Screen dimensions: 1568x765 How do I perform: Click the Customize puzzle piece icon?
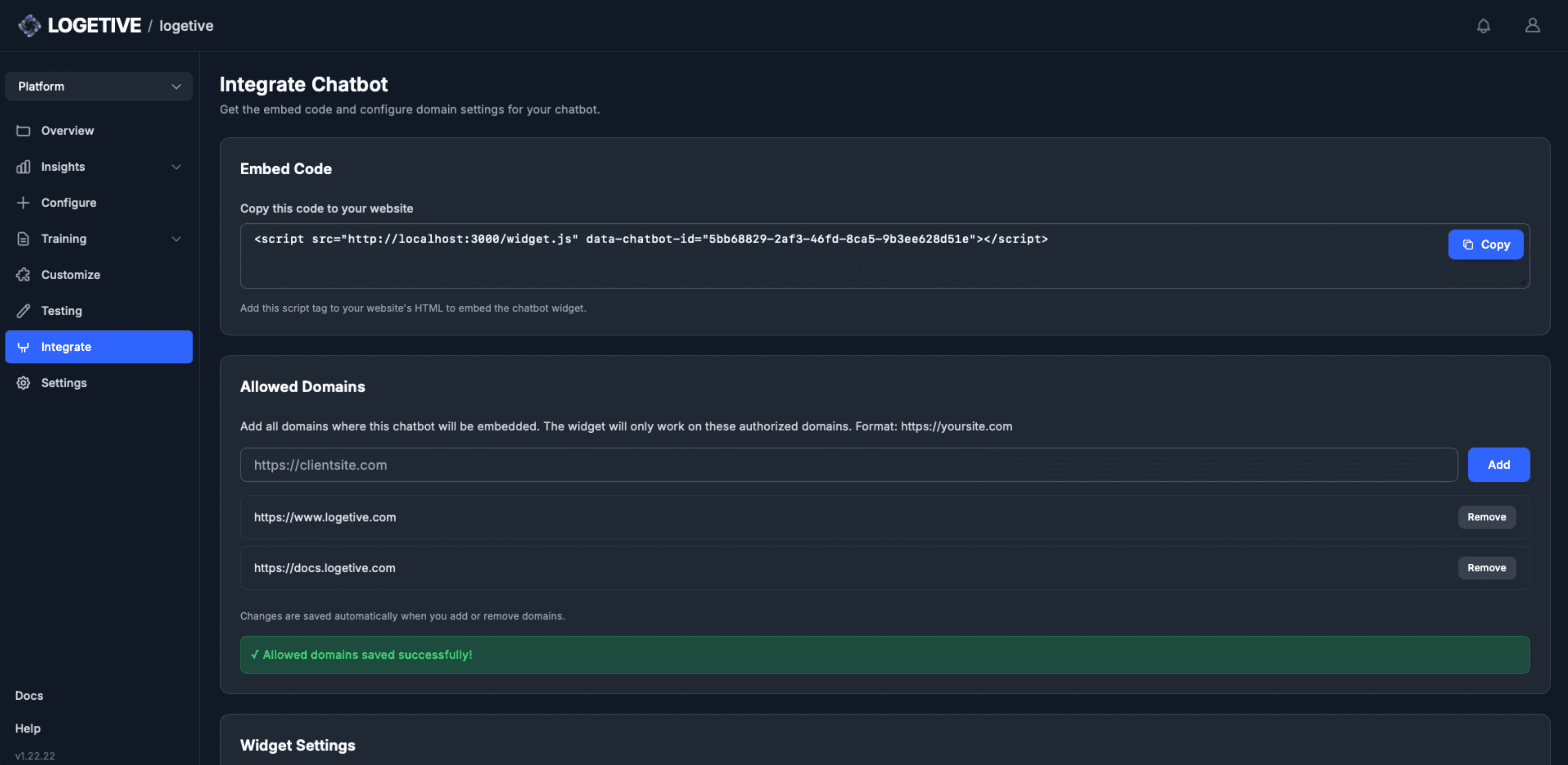23,275
